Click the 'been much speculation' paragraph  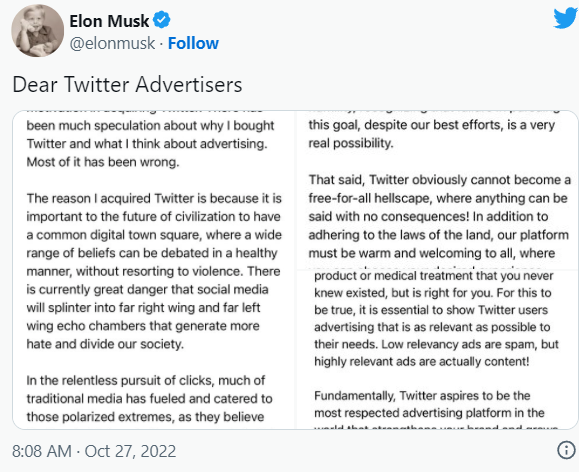click(150, 144)
